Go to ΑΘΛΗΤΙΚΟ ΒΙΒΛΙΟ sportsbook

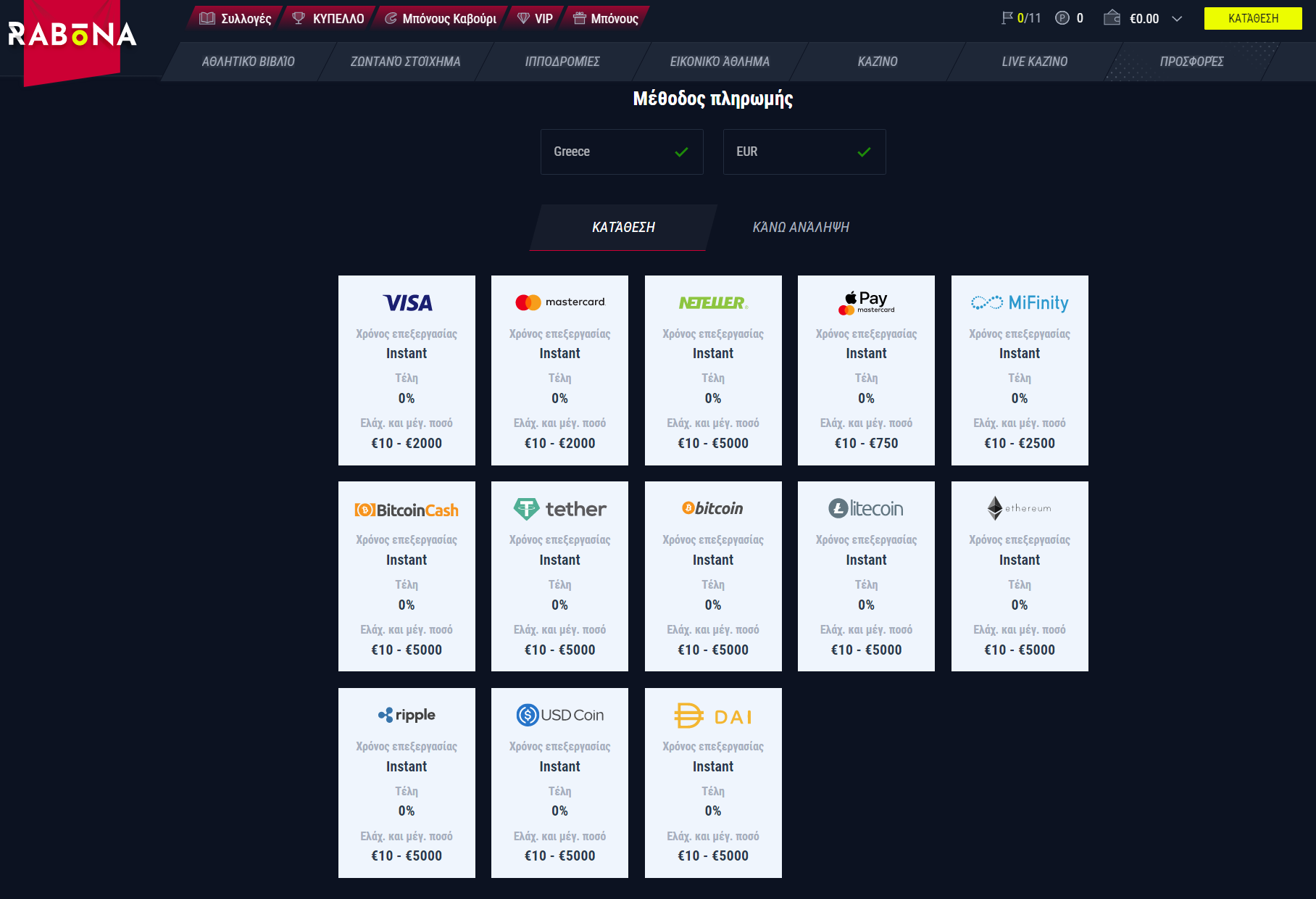248,62
